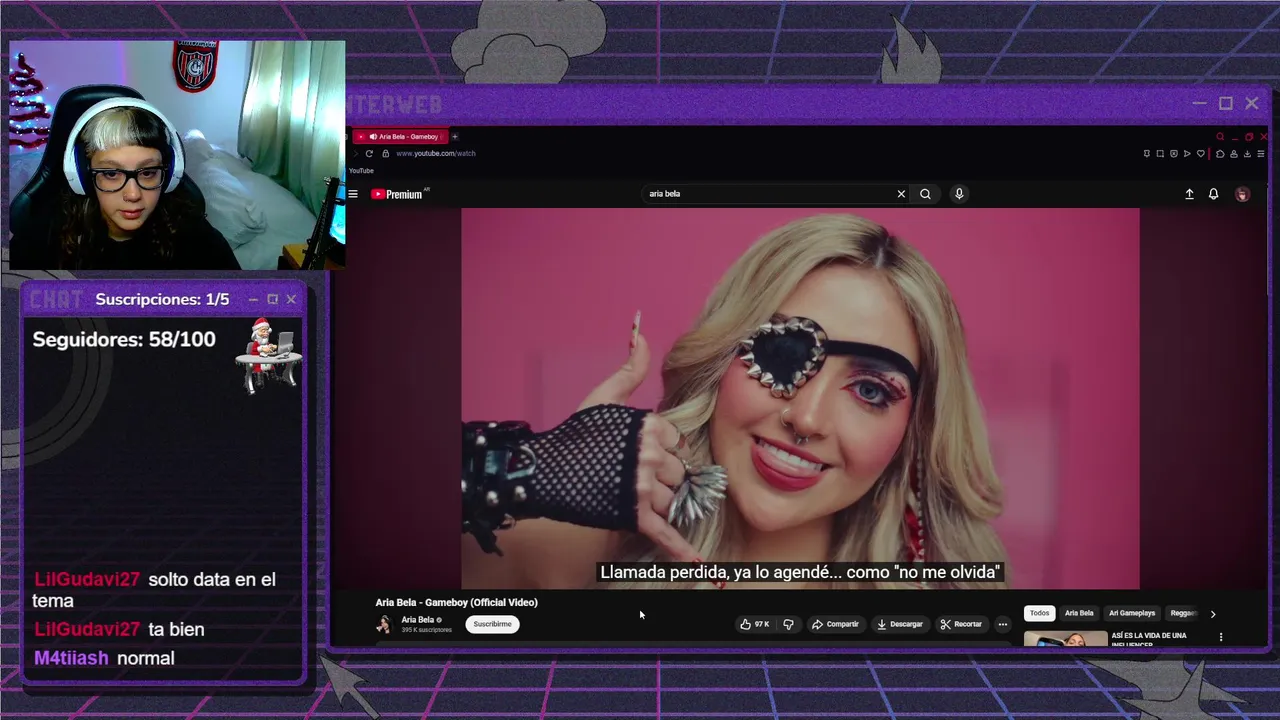Image resolution: width=1280 pixels, height=720 pixels.
Task: Click the YouTube bookmark bar entry
Action: pos(361,171)
